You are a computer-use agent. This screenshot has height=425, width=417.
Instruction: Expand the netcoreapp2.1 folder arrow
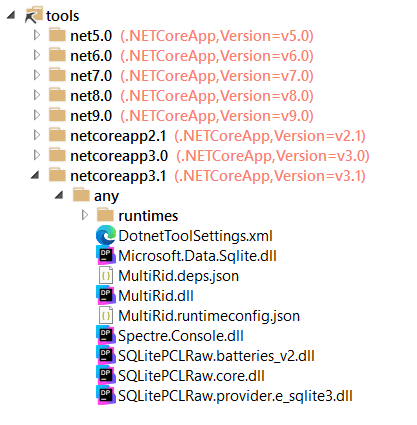click(37, 135)
